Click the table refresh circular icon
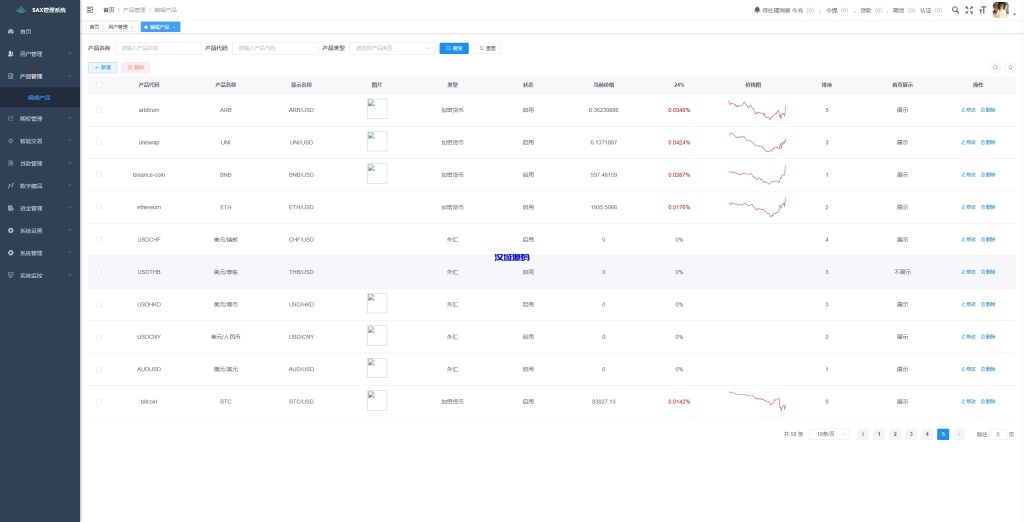1024x522 pixels. (1010, 67)
